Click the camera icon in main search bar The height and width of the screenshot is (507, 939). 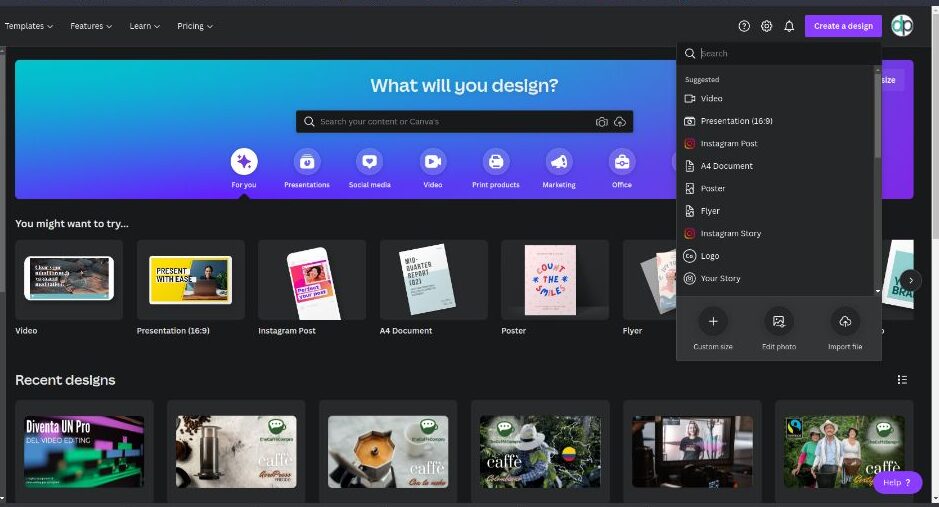coord(602,122)
